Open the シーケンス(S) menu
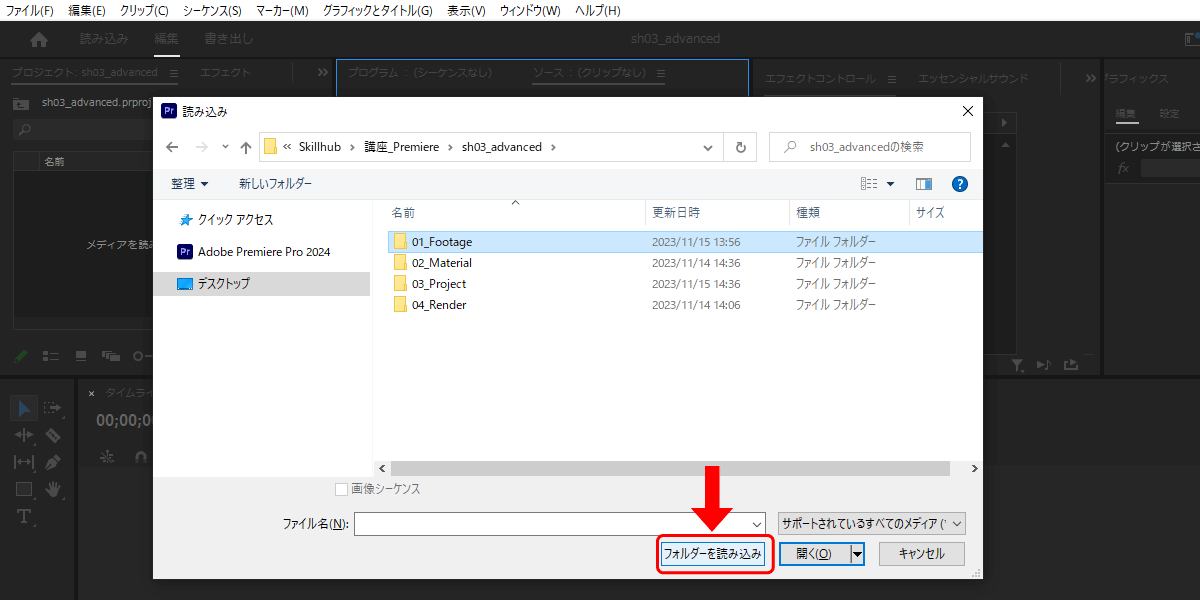The width and height of the screenshot is (1200, 600). (x=212, y=10)
